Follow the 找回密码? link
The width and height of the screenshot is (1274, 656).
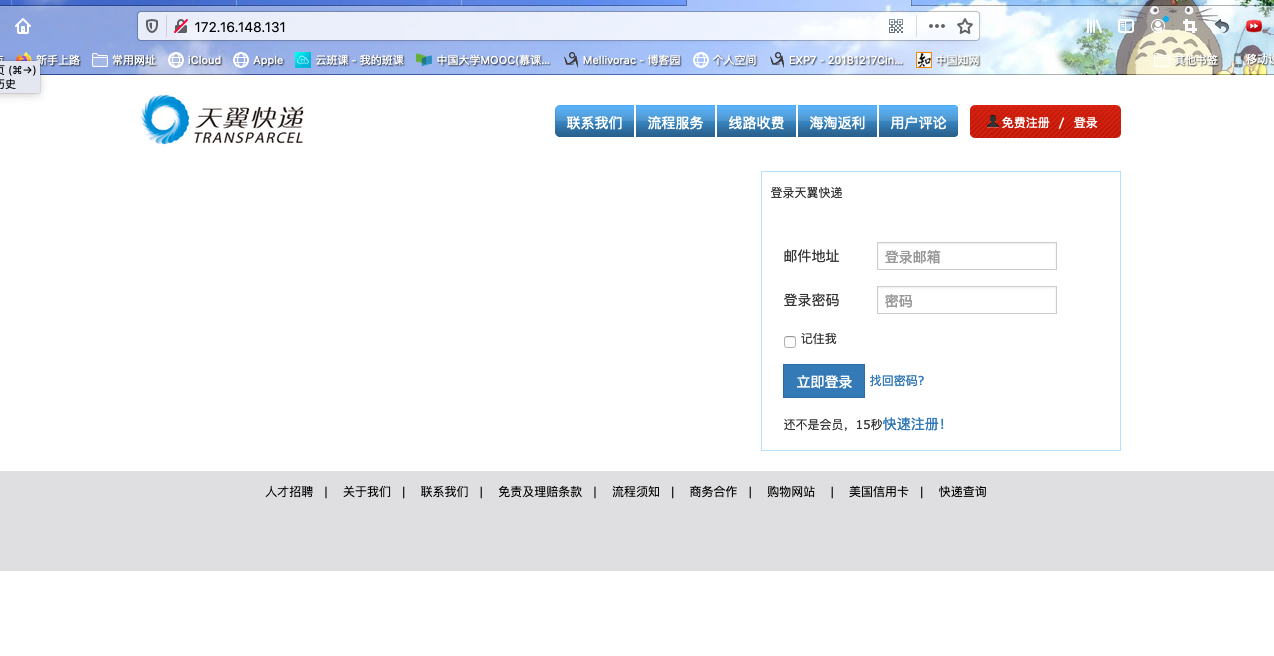[897, 381]
